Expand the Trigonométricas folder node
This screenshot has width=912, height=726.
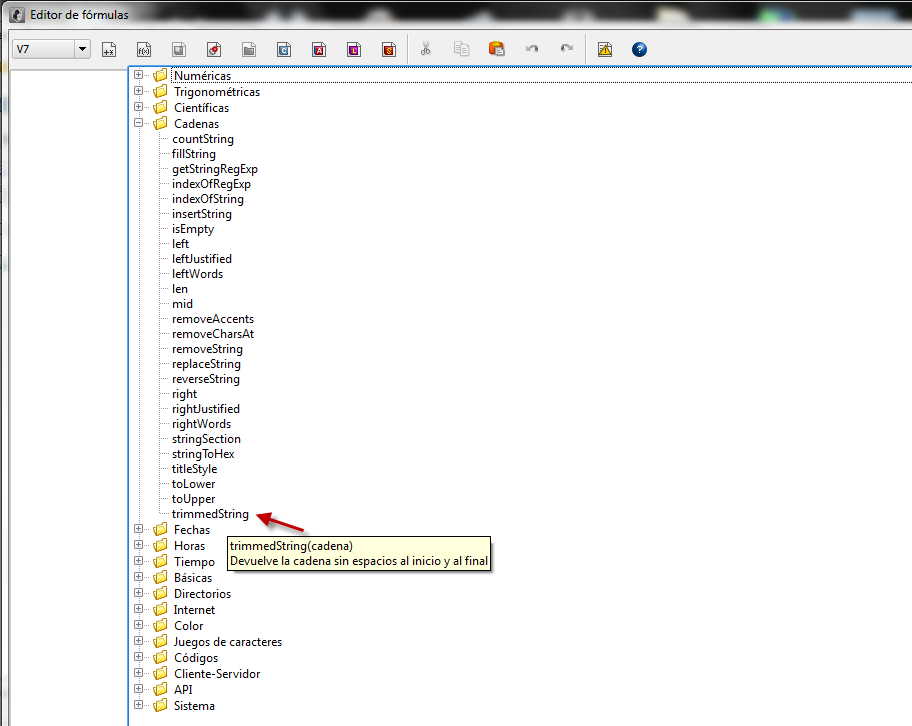point(138,91)
